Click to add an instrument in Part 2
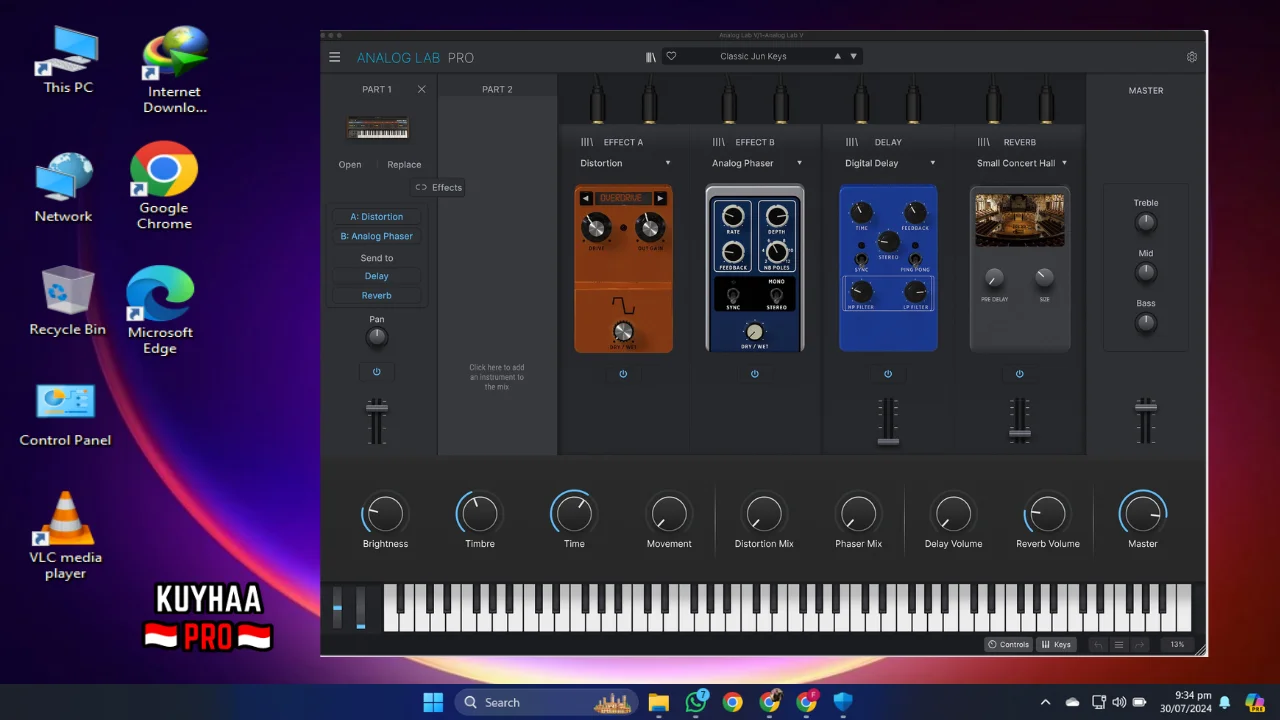Screen dimensions: 1280x720 point(497,376)
